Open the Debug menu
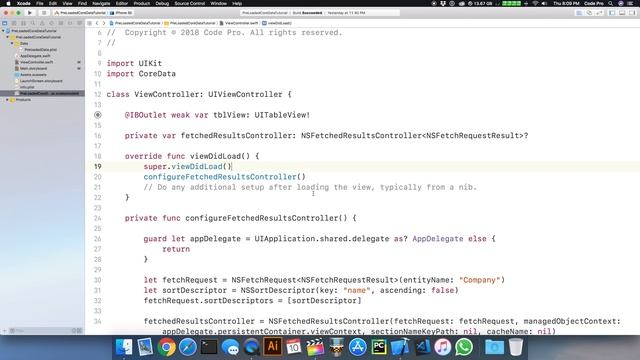This screenshot has height=360, width=640. coord(162,3)
